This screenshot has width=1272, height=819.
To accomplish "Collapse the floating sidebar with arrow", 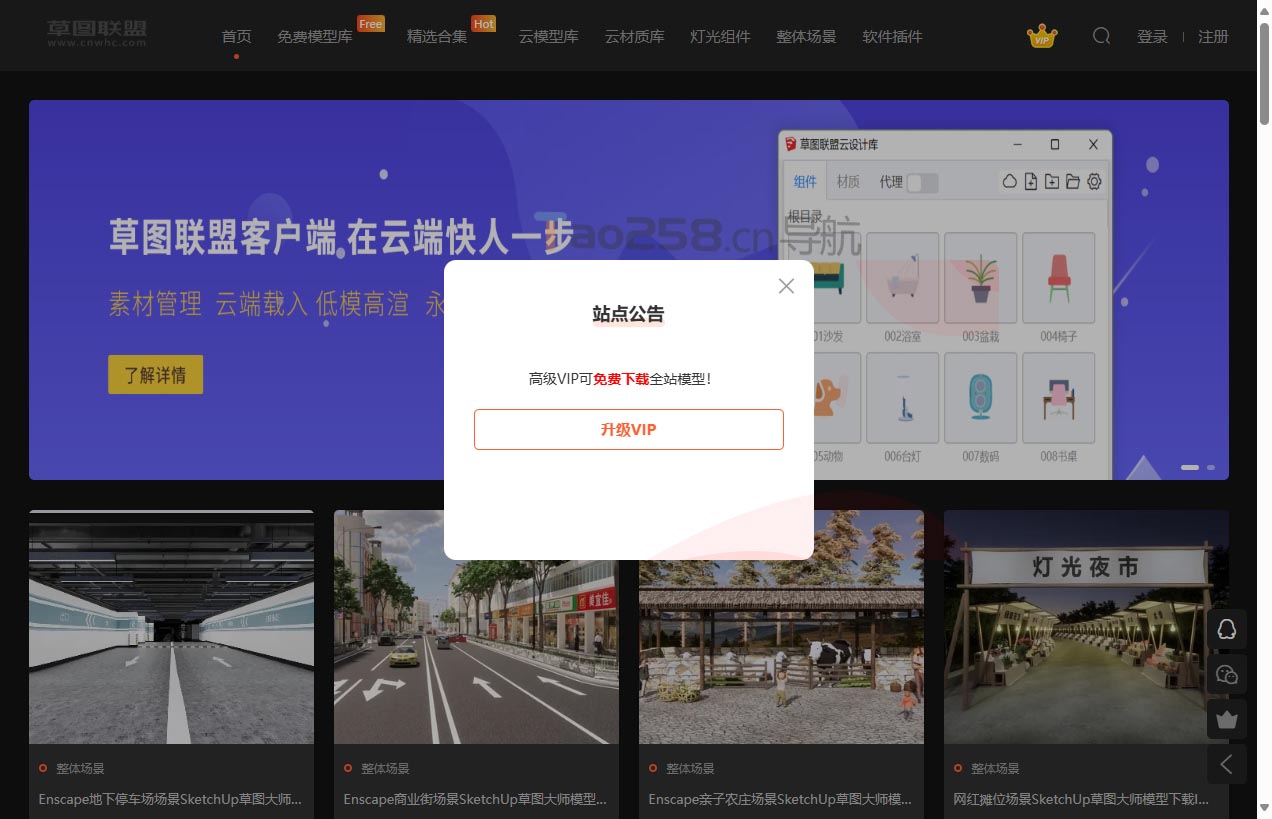I will click(1226, 764).
